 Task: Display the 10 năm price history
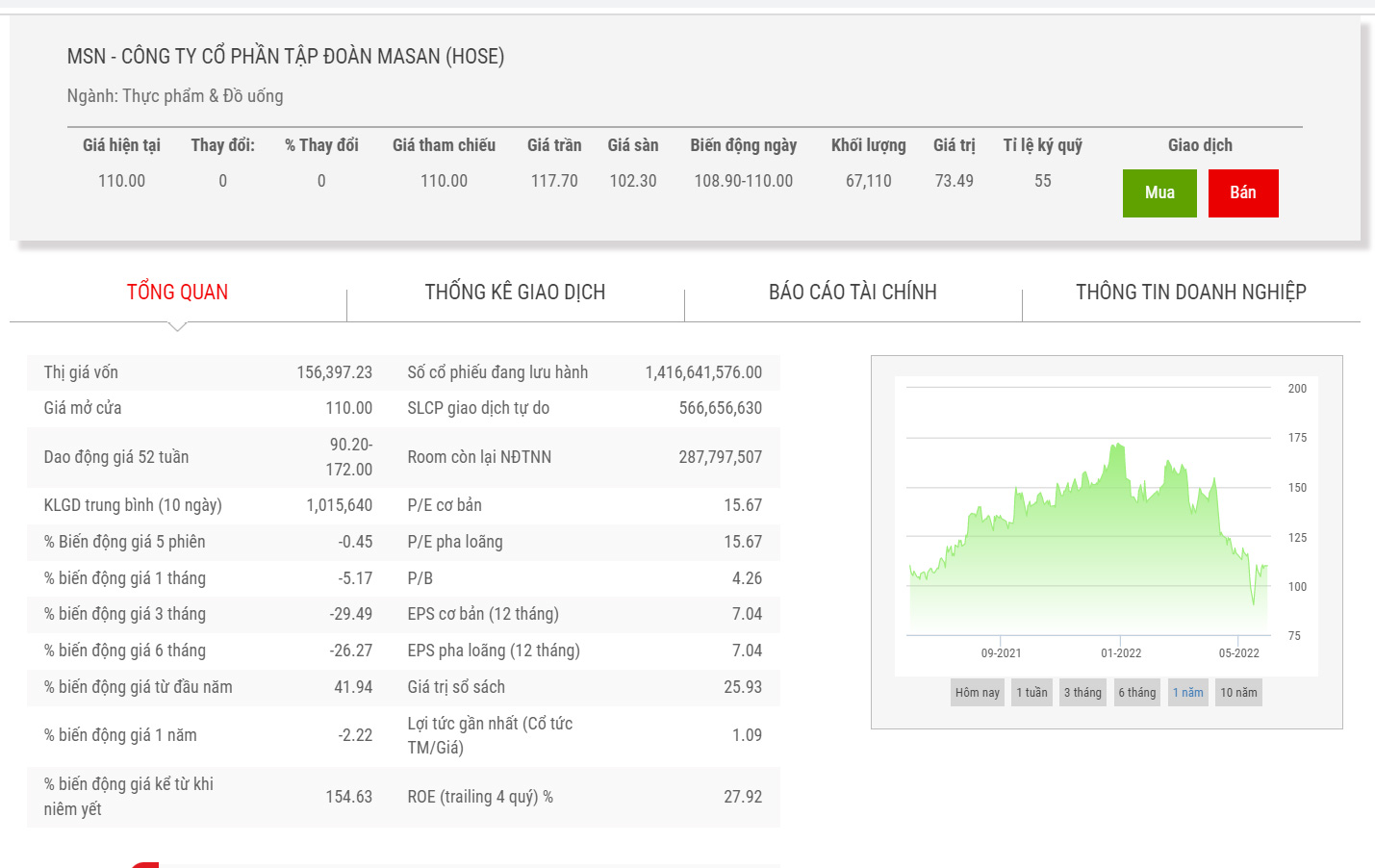[x=1238, y=693]
